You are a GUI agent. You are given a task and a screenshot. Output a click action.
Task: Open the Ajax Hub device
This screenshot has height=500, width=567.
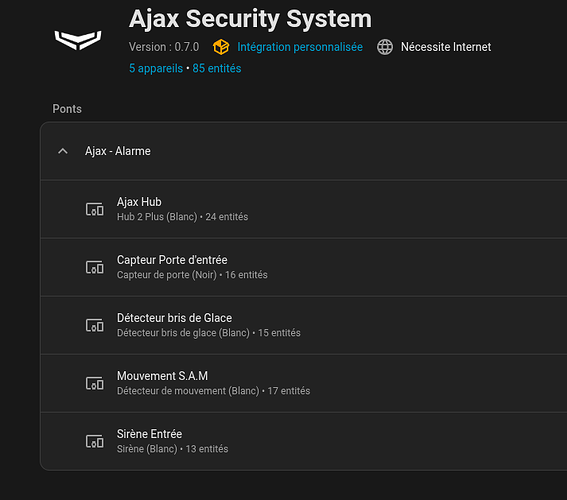[x=304, y=209]
